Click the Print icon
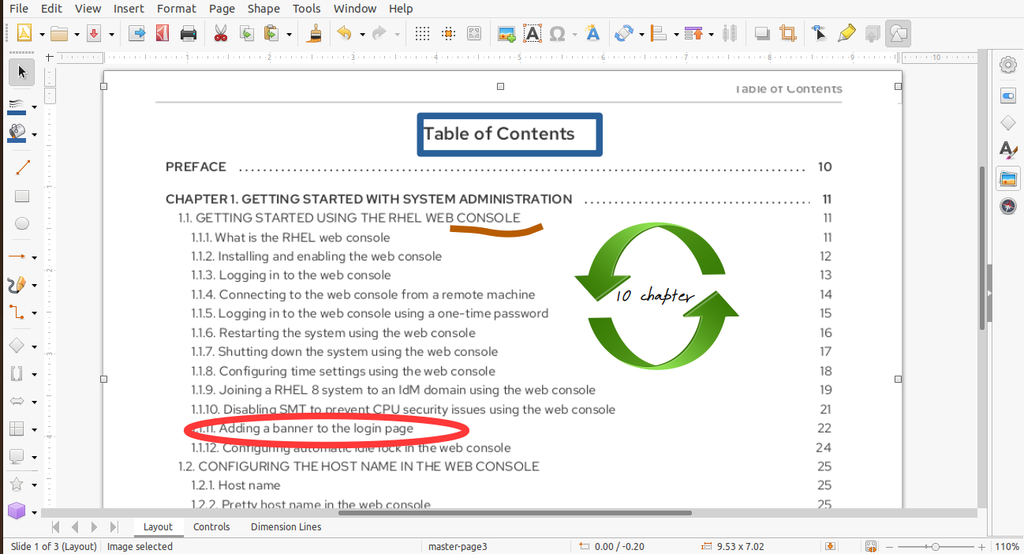1024x554 pixels. pos(188,33)
